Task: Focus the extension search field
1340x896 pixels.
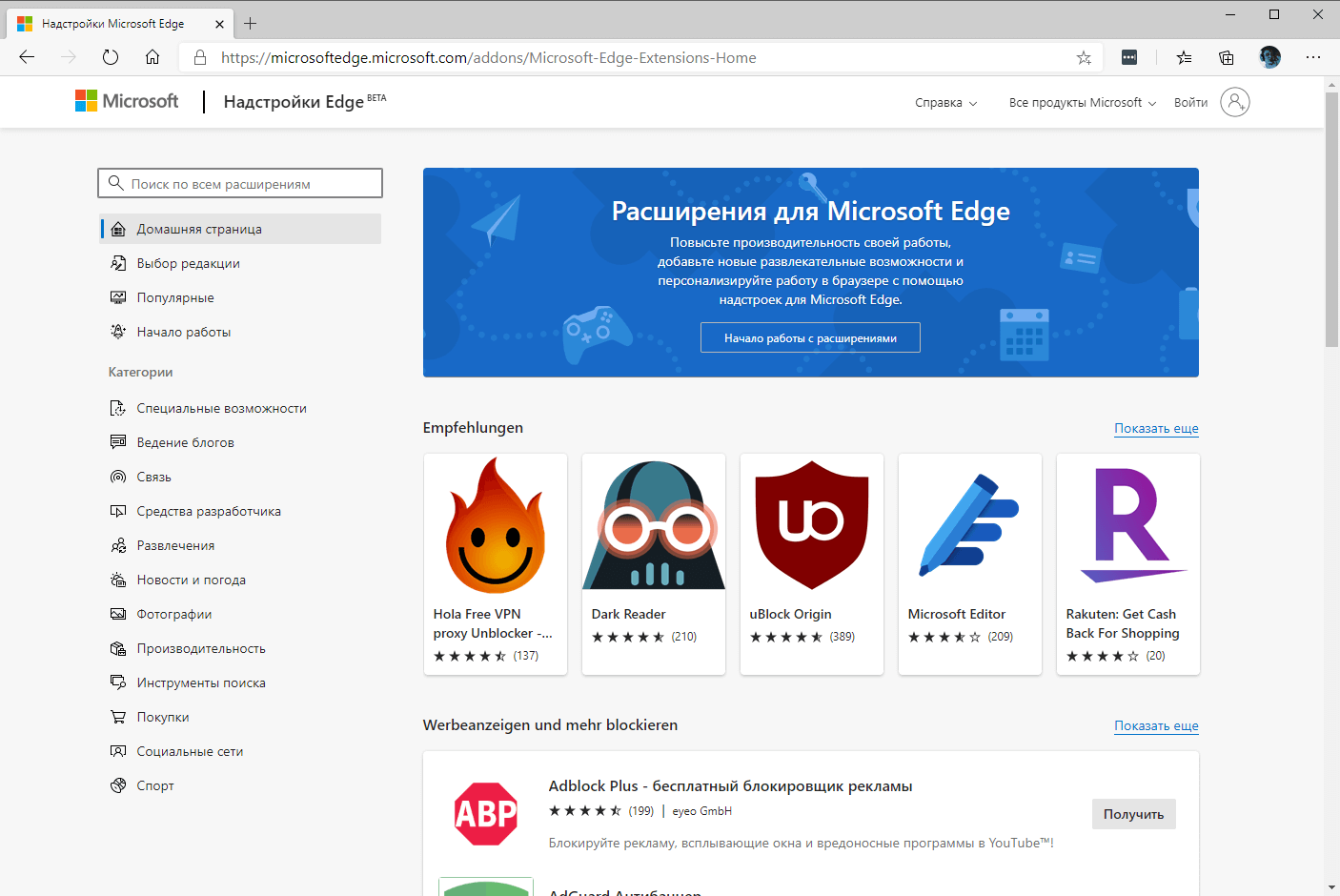Action: pos(240,183)
